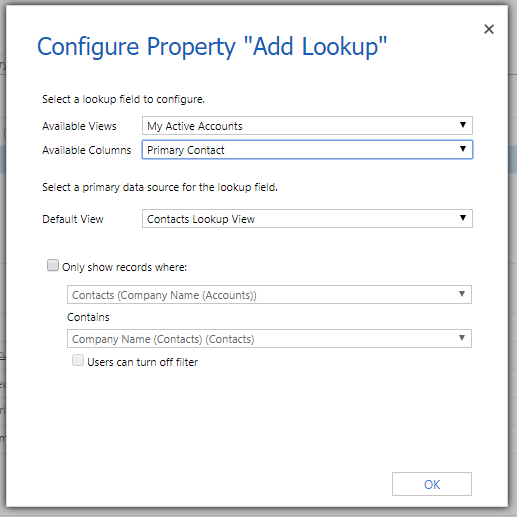This screenshot has width=517, height=517.
Task: Open the My Active Accounts combo box
Action: click(x=307, y=126)
